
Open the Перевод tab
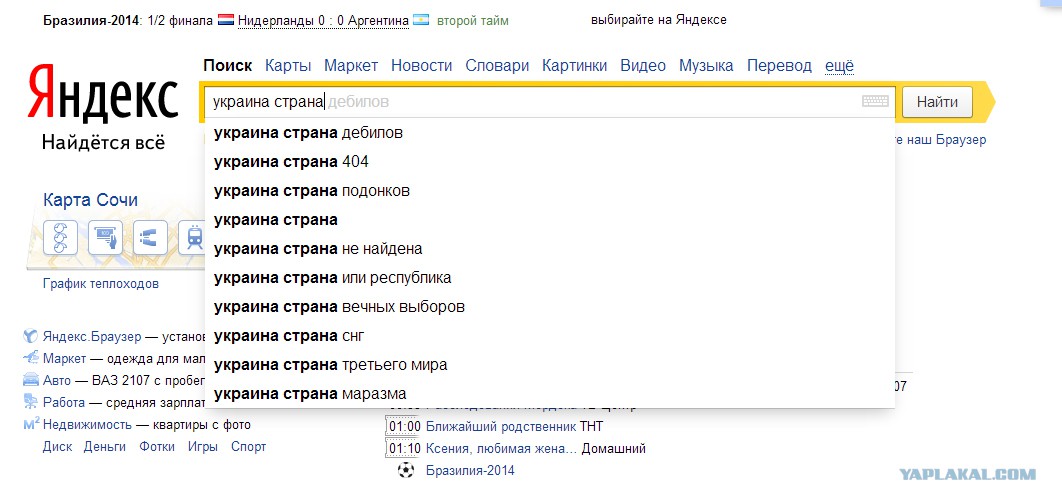[779, 66]
